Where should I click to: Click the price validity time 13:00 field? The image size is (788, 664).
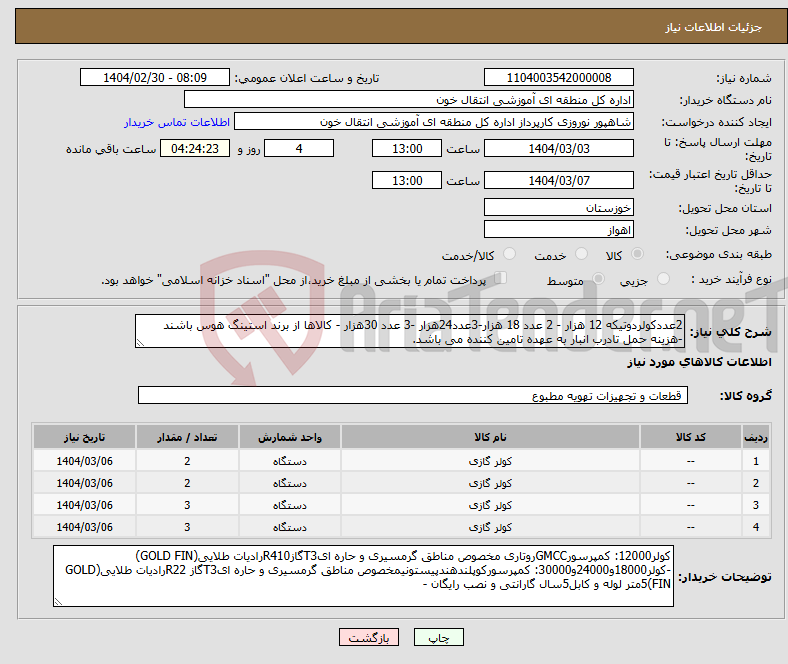point(407,180)
